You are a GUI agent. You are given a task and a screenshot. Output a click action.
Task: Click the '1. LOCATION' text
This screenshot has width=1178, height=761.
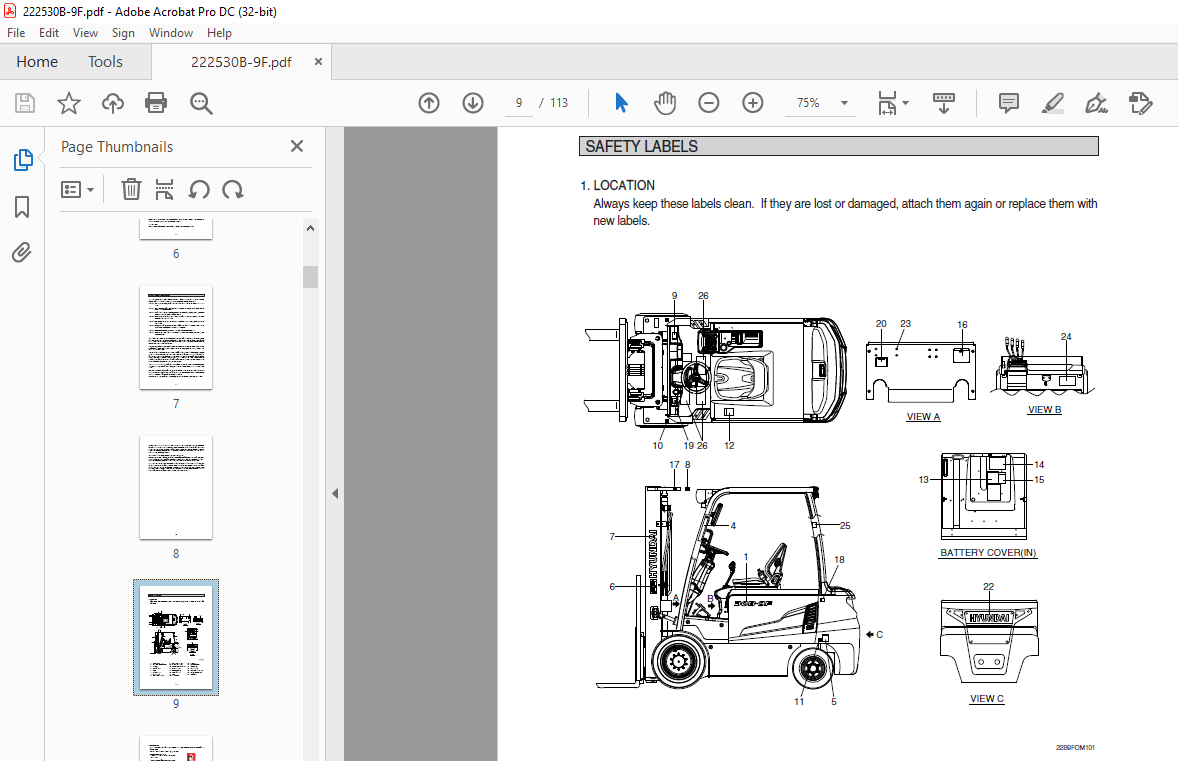tap(618, 185)
